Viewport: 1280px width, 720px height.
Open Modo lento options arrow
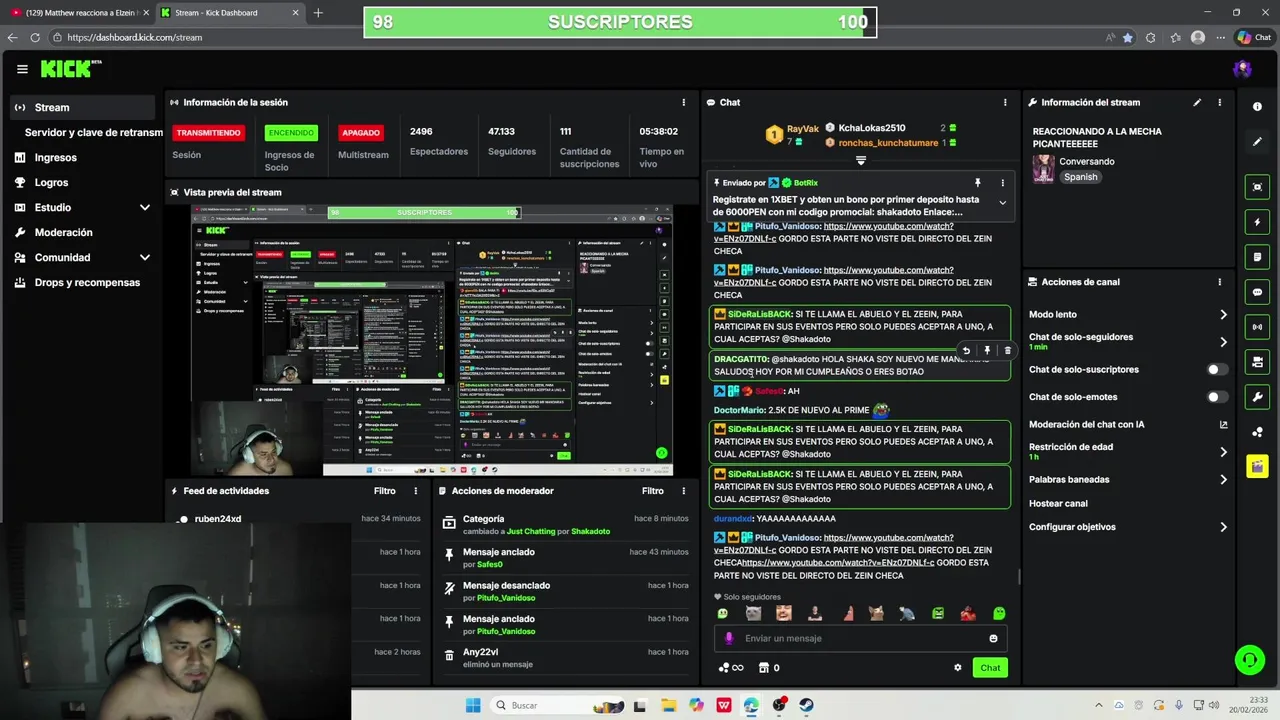(x=1223, y=314)
